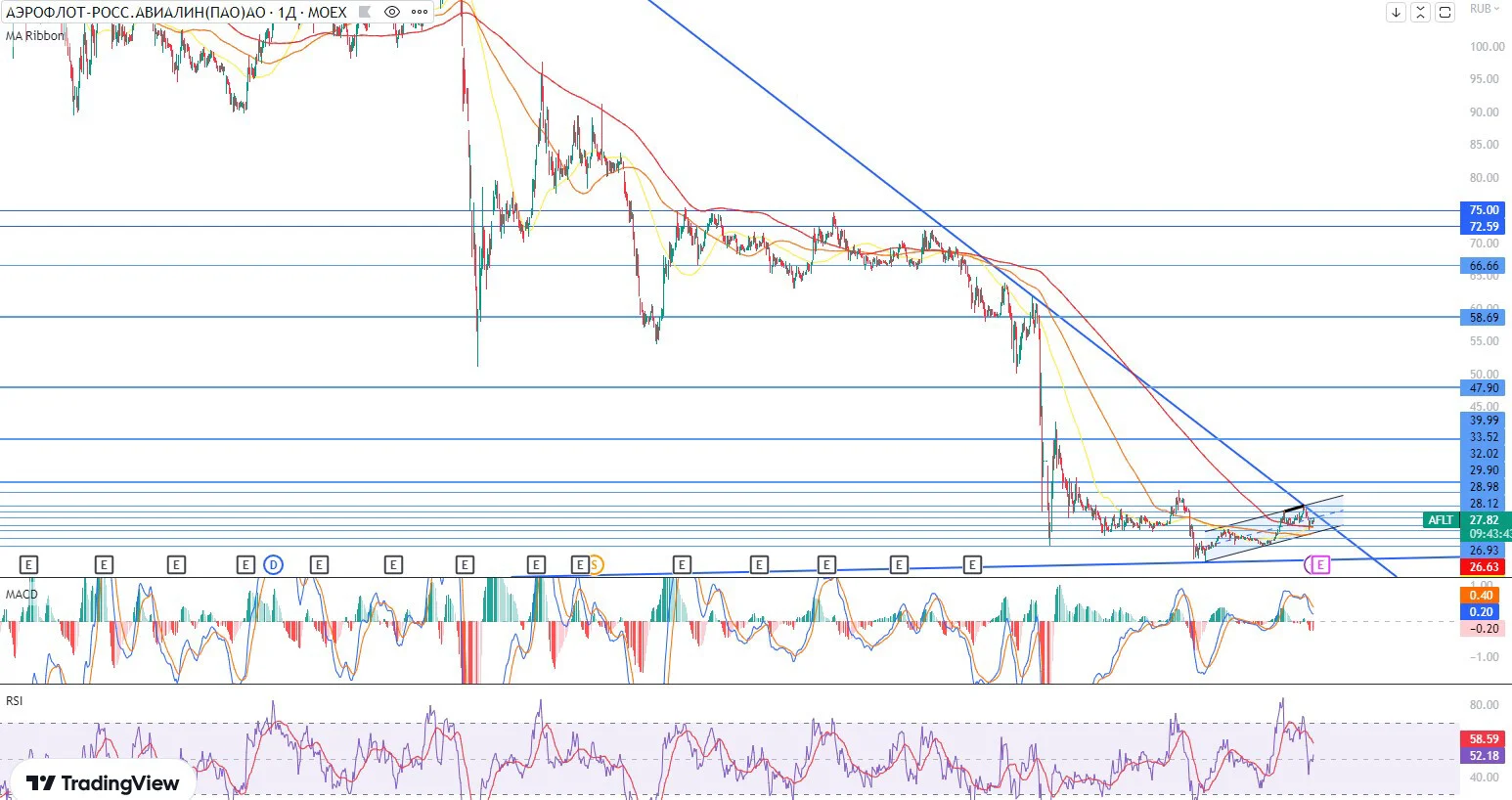
Task: Open the RUB currency dropdown
Action: coord(1485,9)
